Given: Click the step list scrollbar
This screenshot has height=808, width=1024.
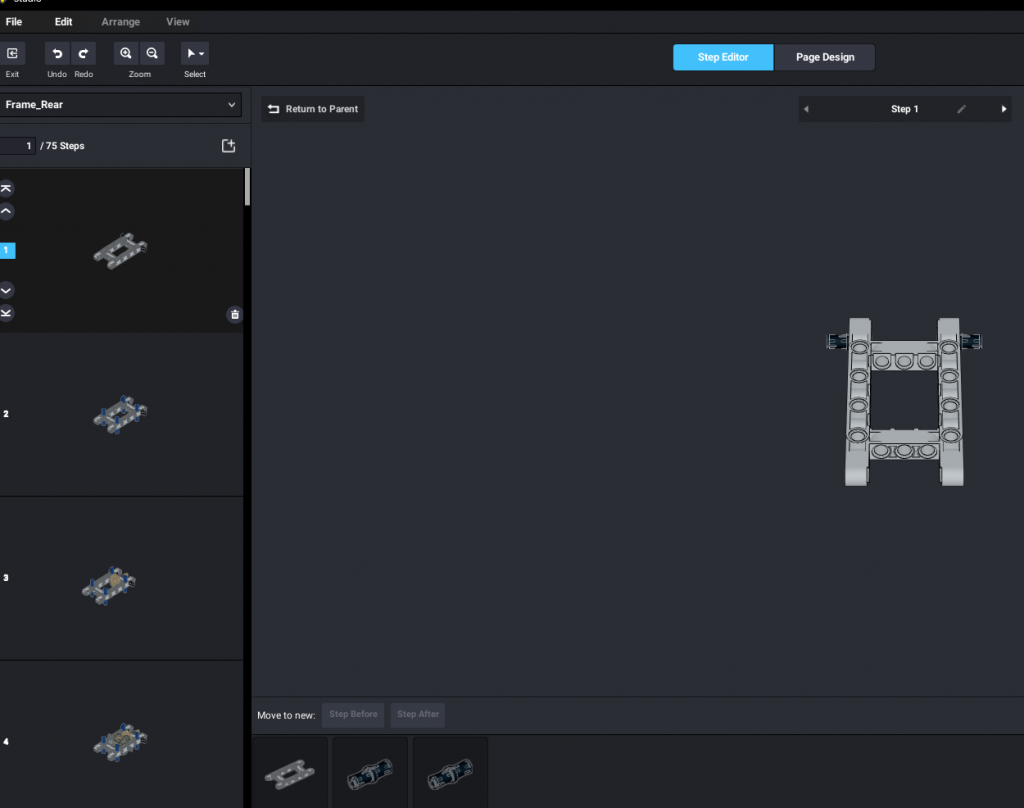Looking at the screenshot, I should point(247,187).
